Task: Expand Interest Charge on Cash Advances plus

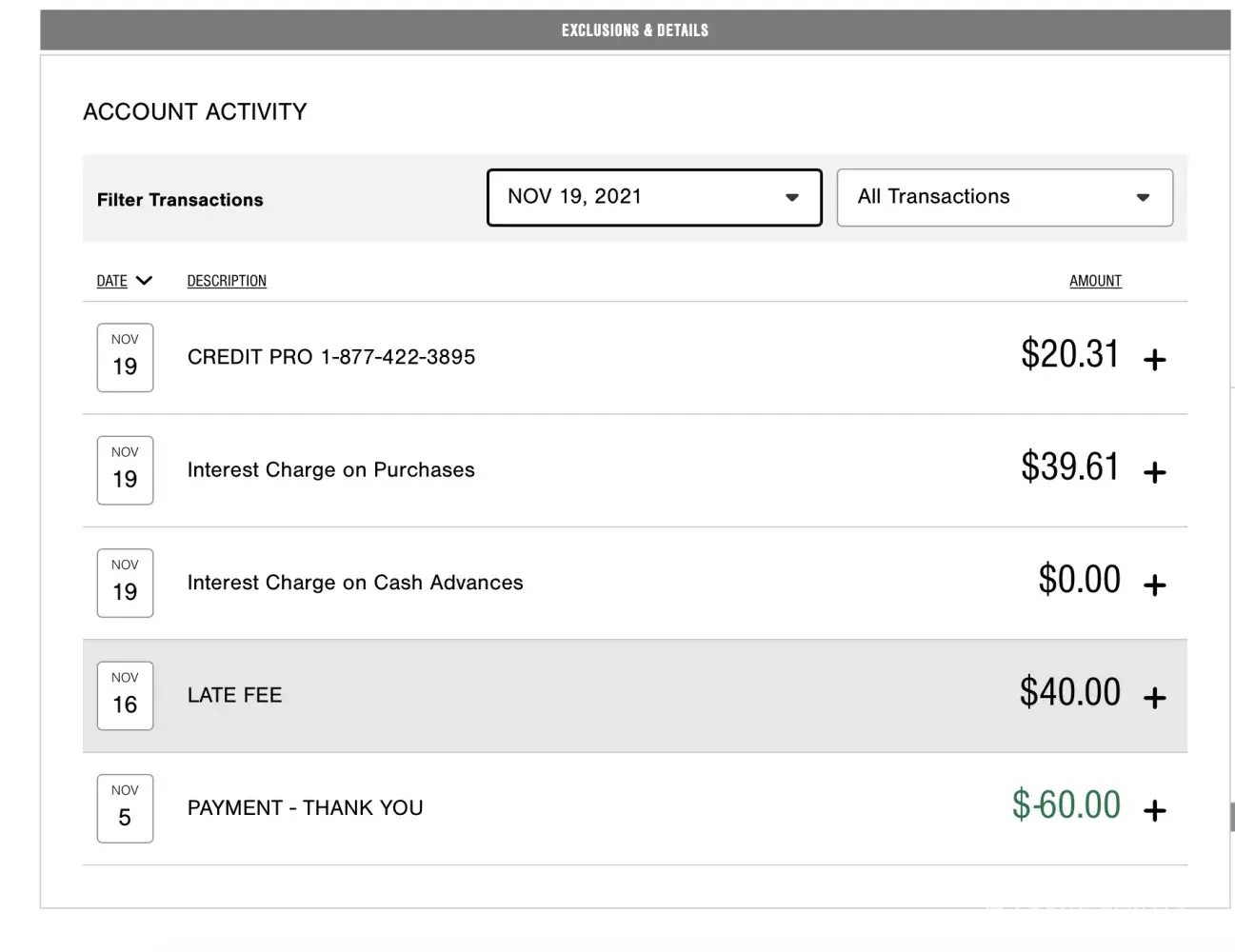Action: (x=1154, y=585)
